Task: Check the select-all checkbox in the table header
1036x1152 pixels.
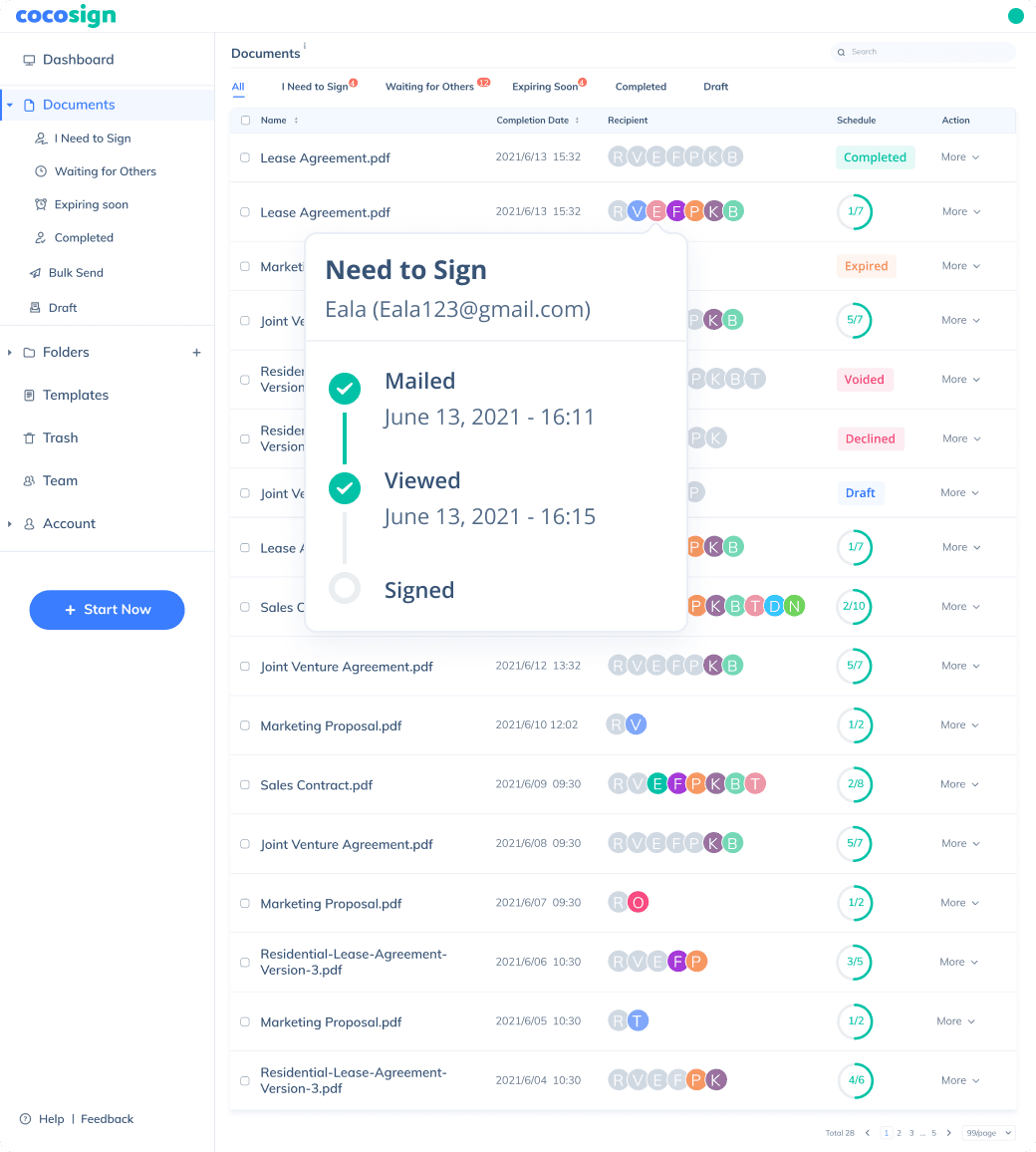Action: 245,118
